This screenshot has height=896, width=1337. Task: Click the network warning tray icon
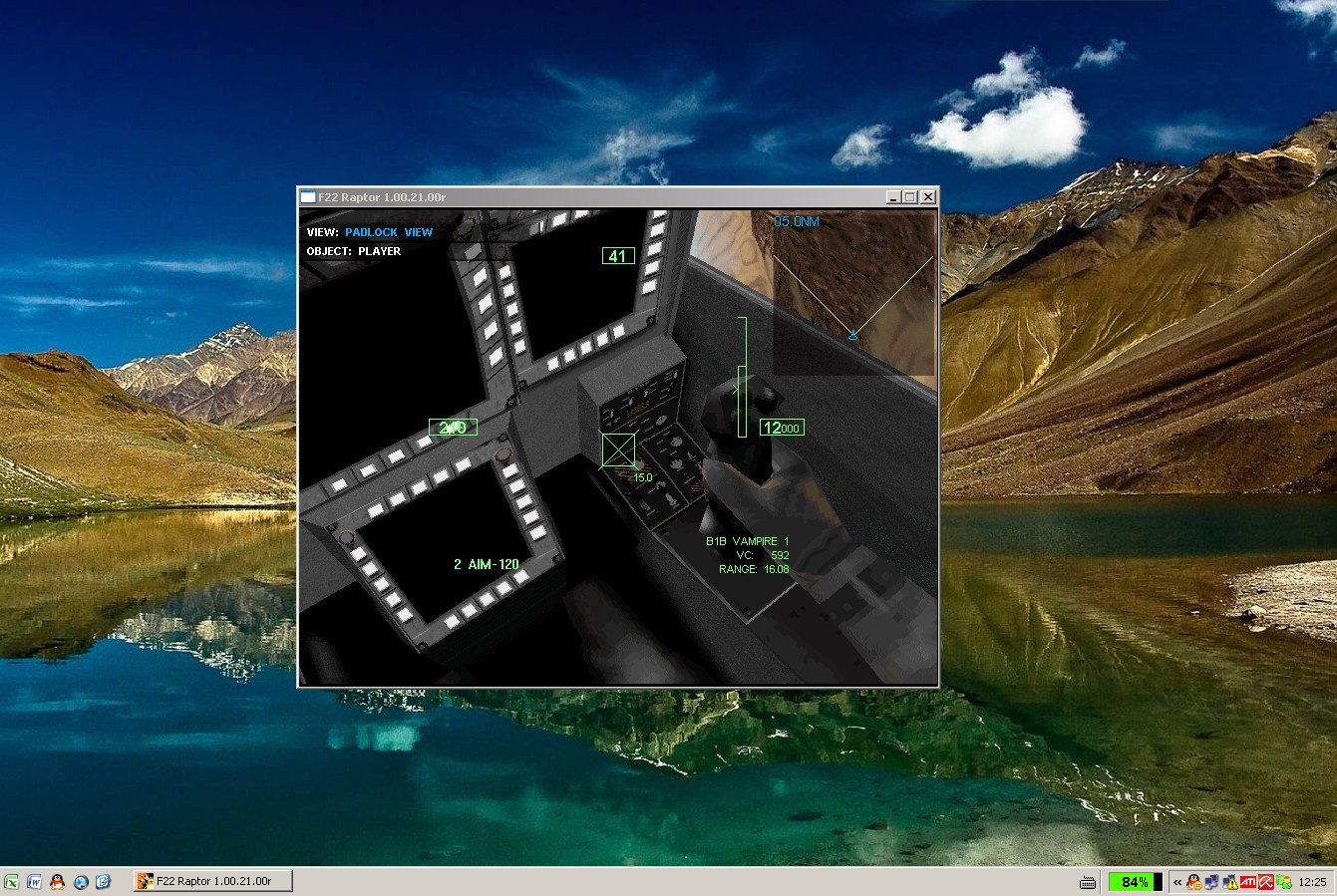[1230, 882]
